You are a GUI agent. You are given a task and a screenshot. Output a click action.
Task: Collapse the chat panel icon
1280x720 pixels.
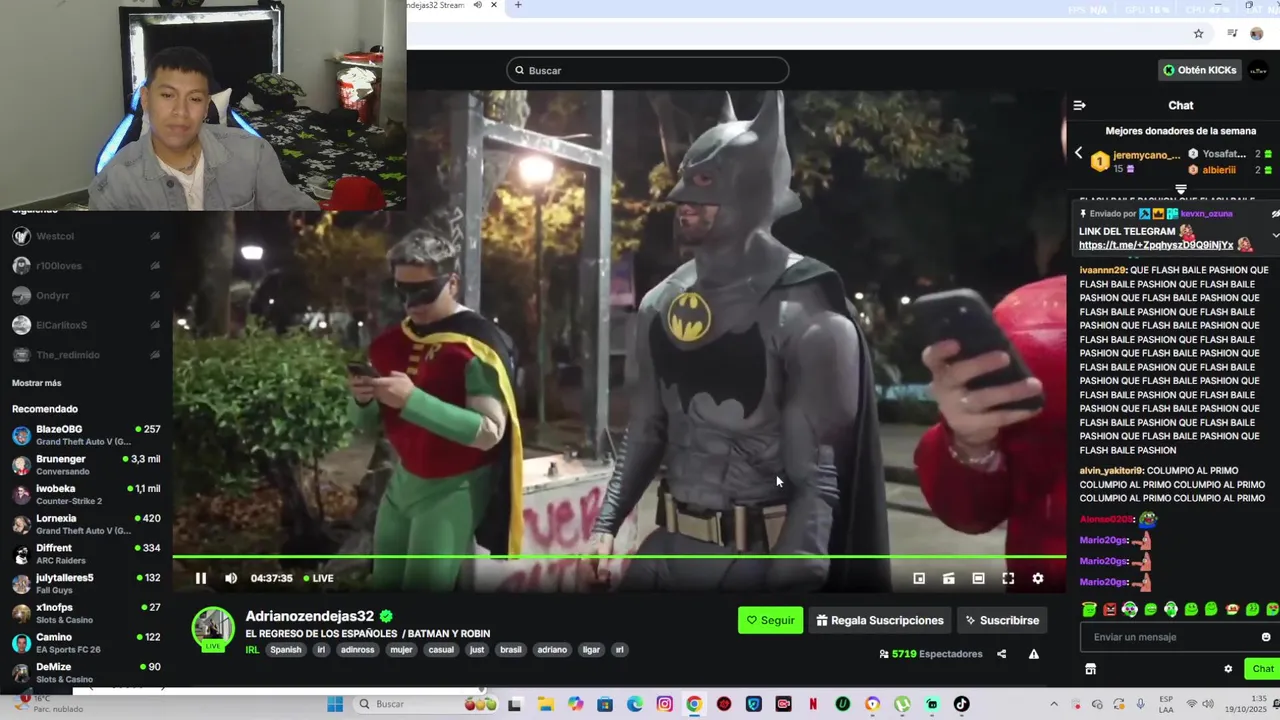1079,105
